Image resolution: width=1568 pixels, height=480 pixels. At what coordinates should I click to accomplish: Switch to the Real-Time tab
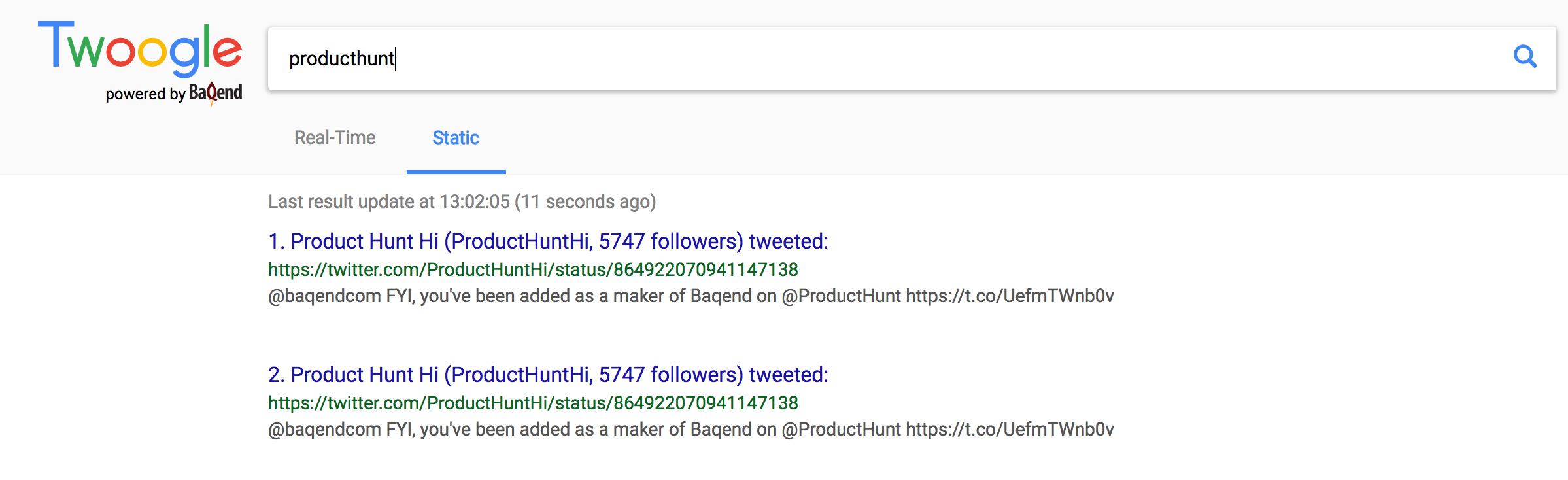tap(335, 138)
